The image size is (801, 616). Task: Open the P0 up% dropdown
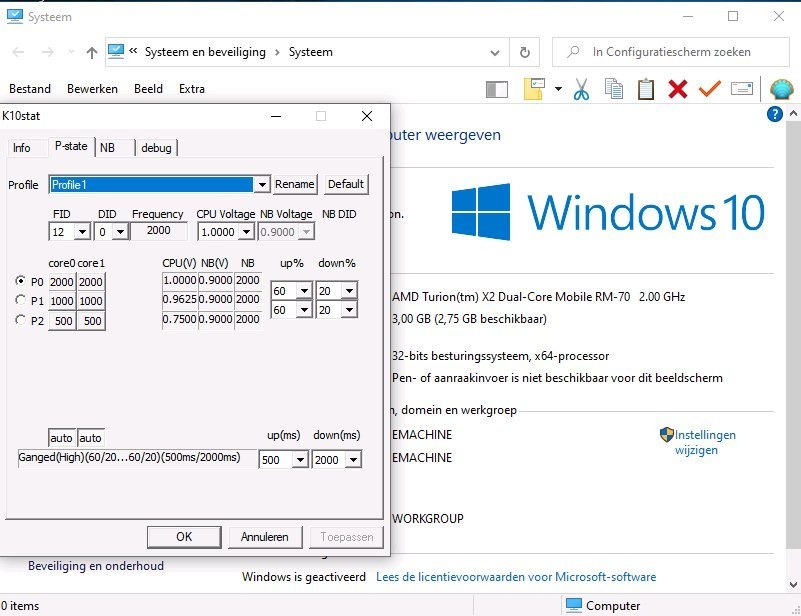(304, 291)
